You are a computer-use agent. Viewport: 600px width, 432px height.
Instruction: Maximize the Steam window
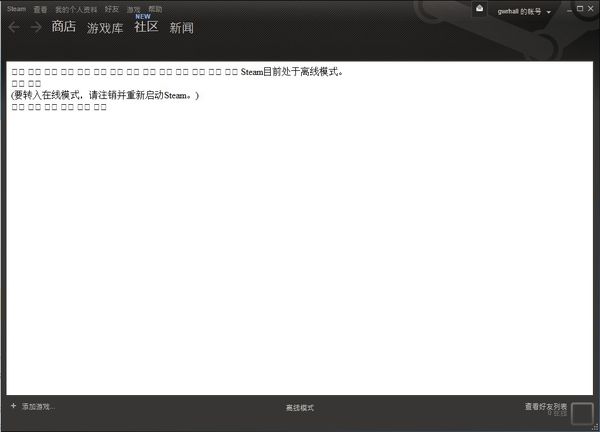580,9
